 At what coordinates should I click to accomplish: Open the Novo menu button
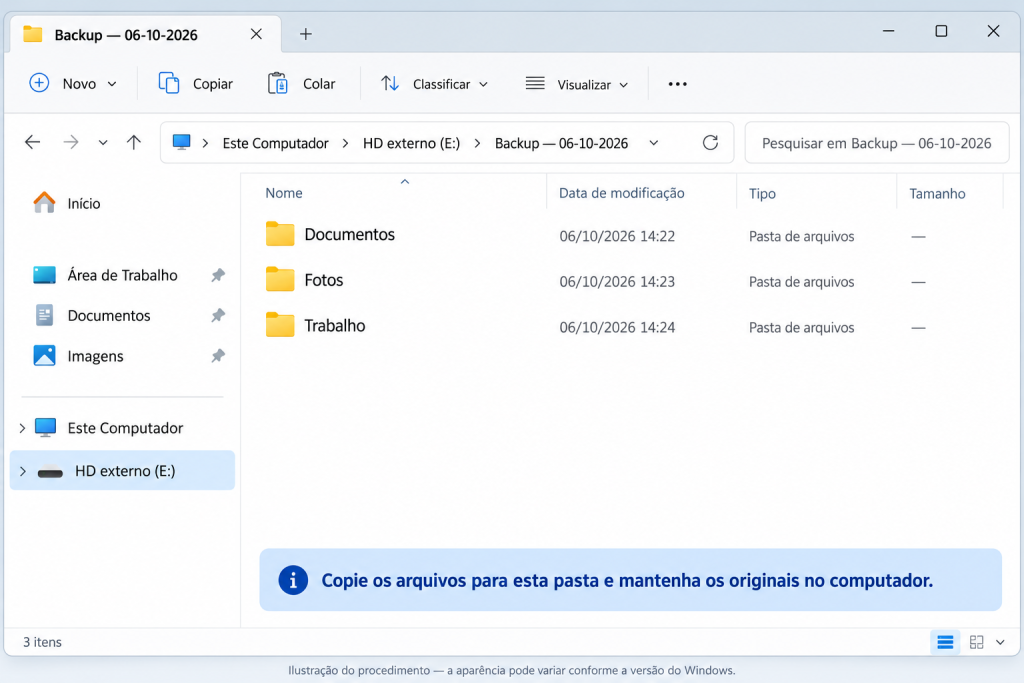click(73, 84)
